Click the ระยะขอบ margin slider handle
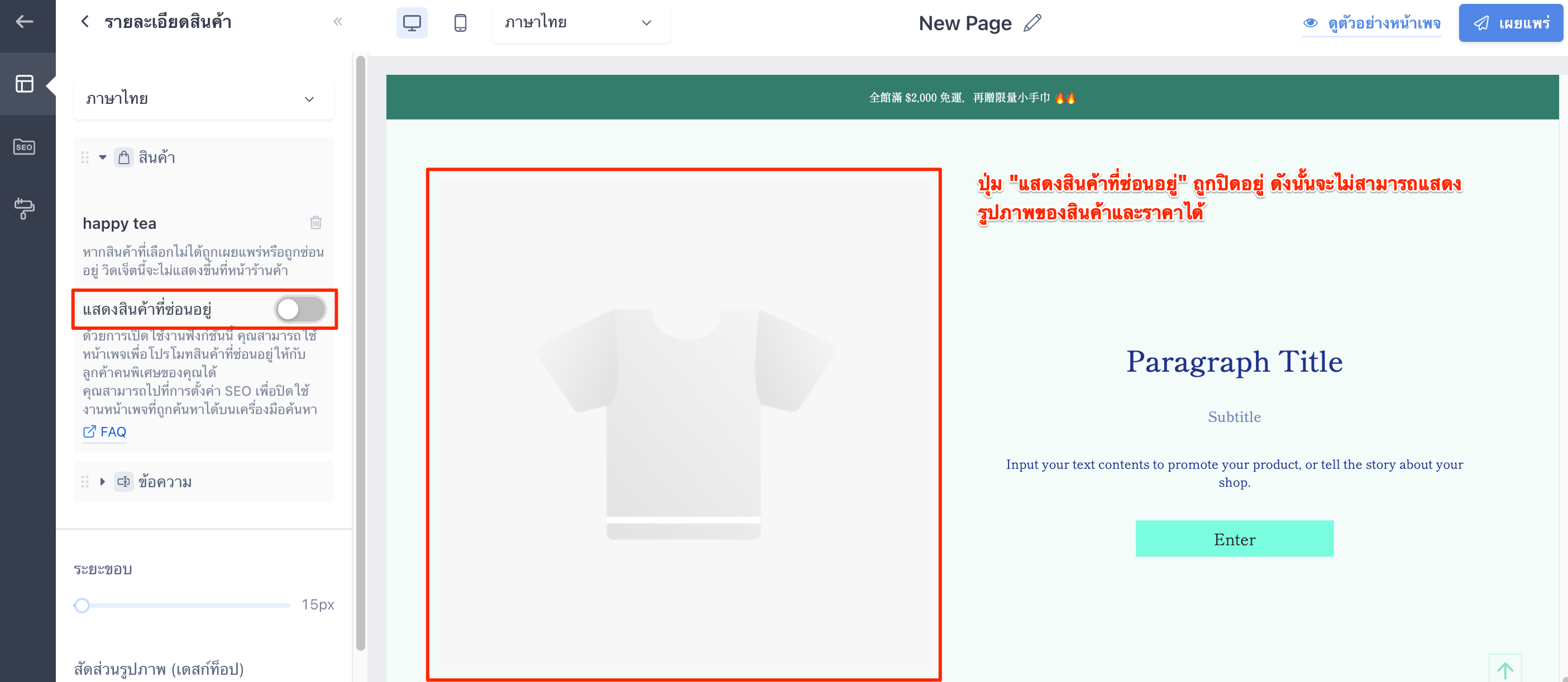 [82, 605]
